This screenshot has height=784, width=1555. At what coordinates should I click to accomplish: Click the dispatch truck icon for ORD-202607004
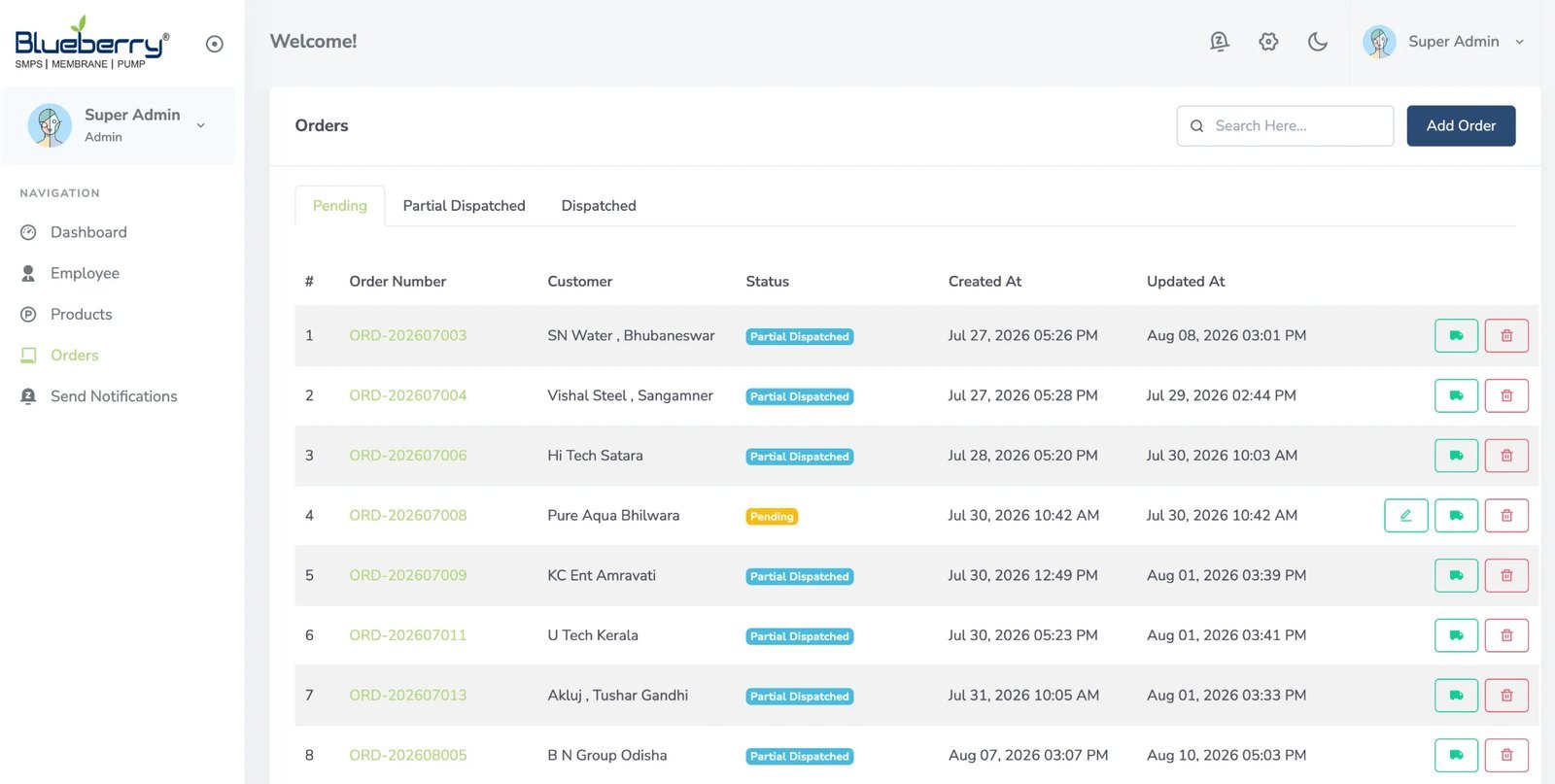tap(1456, 395)
